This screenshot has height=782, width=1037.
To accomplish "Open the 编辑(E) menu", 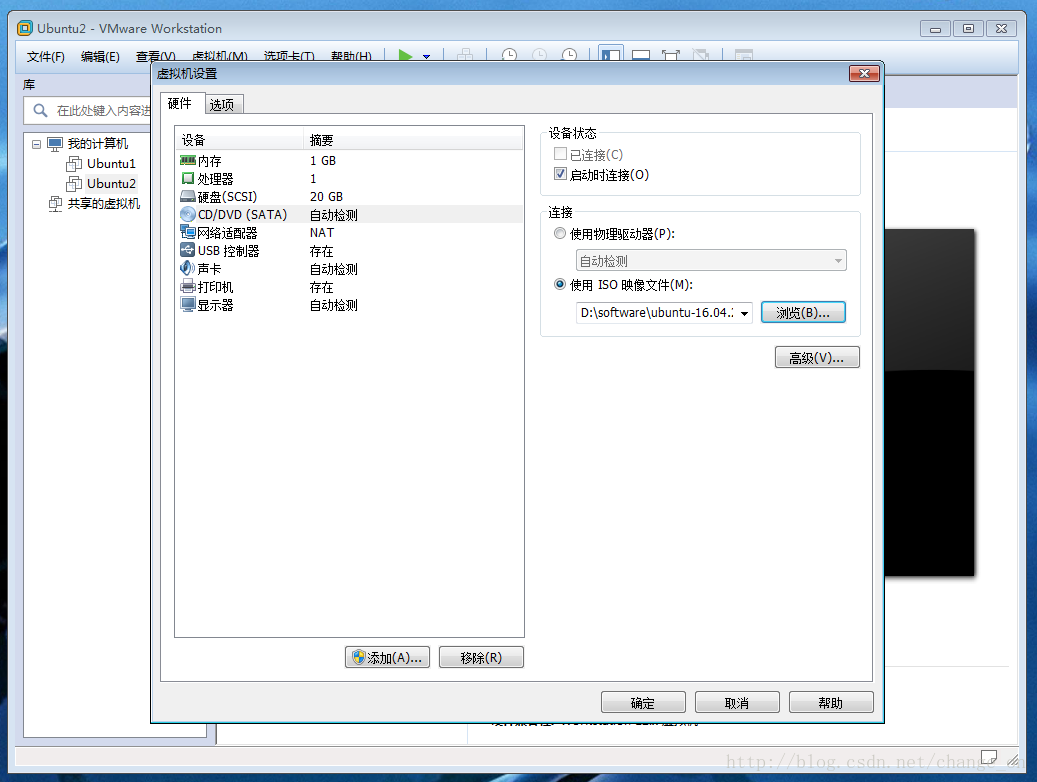I will point(101,57).
